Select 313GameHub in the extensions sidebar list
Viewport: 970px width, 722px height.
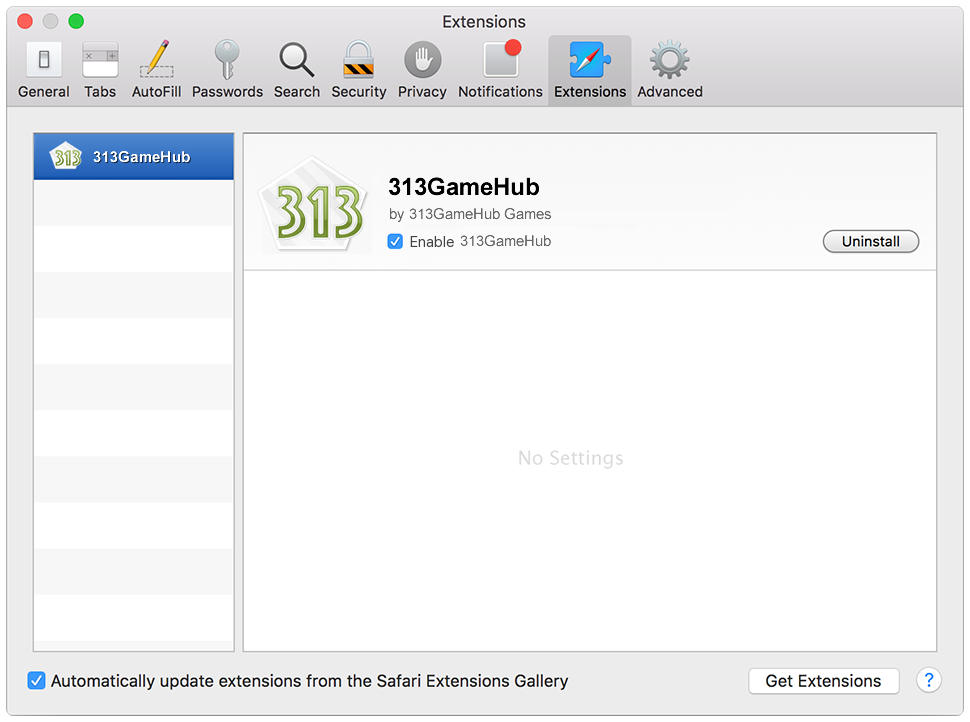[x=134, y=157]
